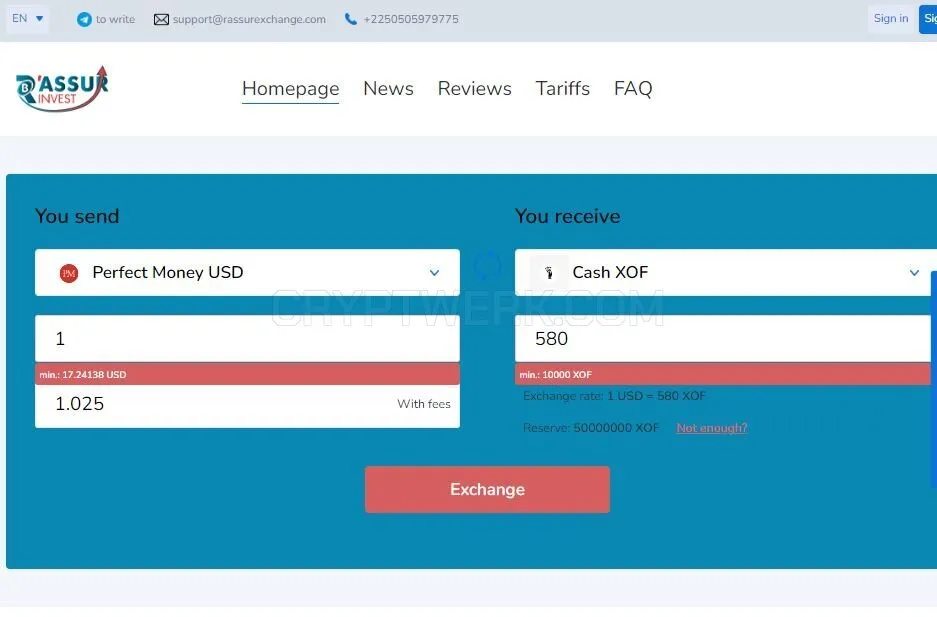Viewport: 937px width, 617px height.
Task: Click the 'With fees' label
Action: point(424,404)
